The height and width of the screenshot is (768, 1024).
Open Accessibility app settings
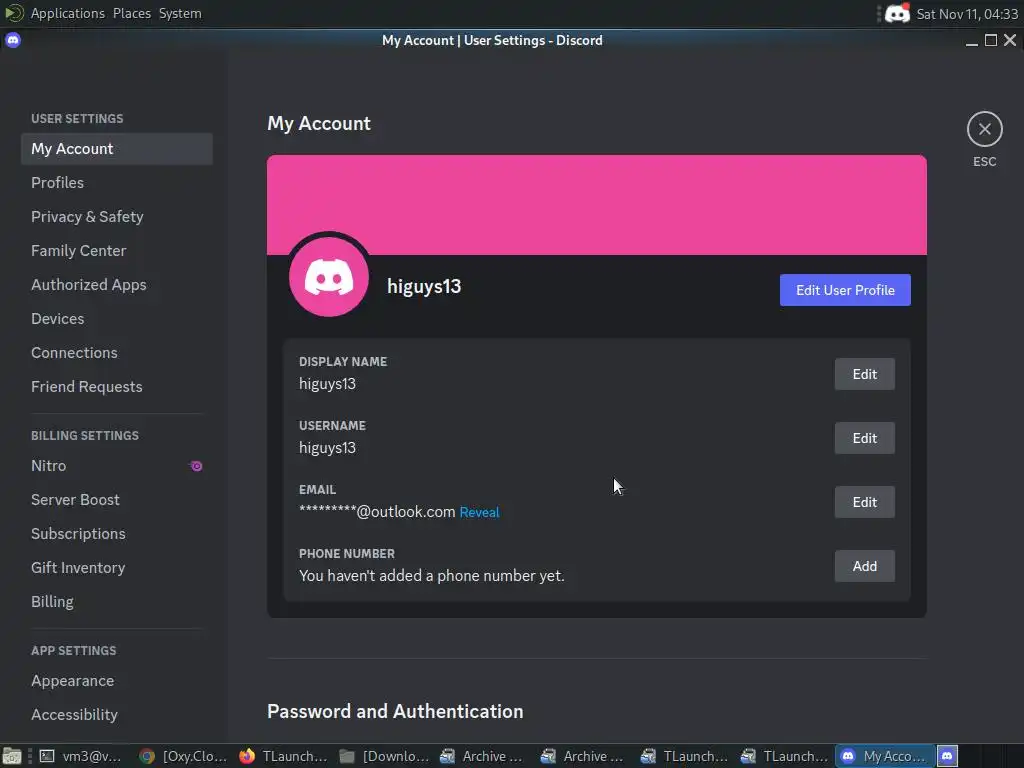pos(117,714)
